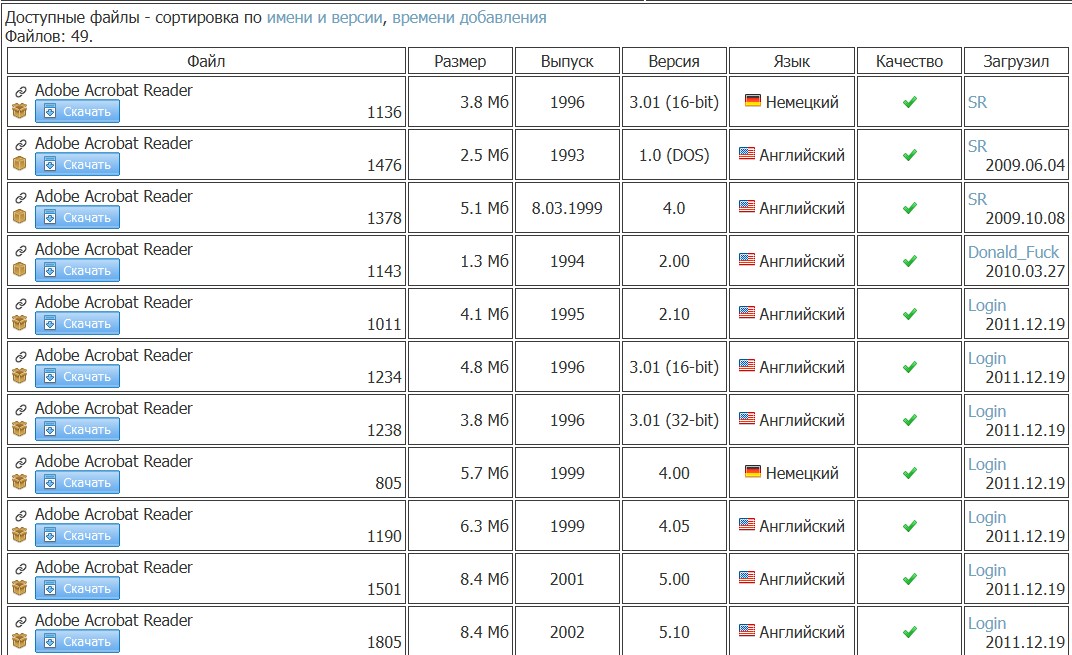Open uploader SR profile dated 2009.10.08
The width and height of the screenshot is (1072, 655).
click(977, 199)
